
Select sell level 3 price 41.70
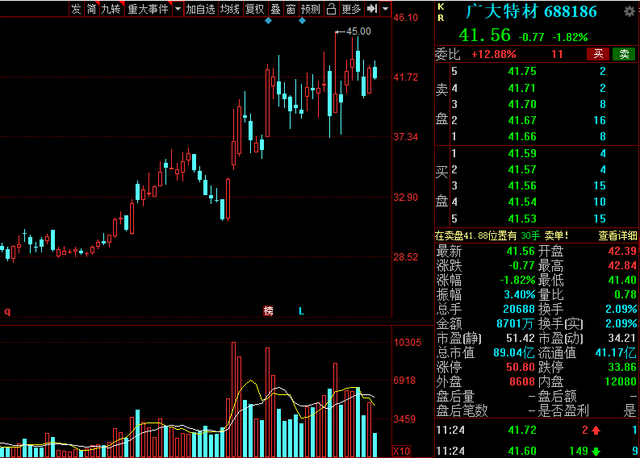522,104
